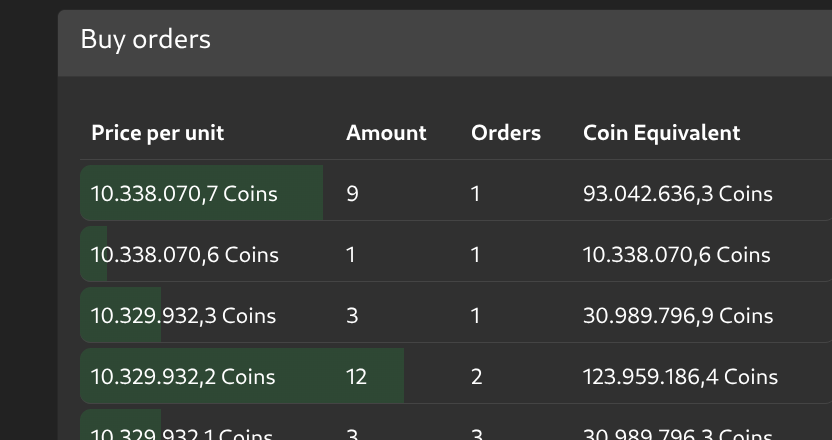Select the 10.338.070,7 Coins price row

tap(184, 194)
